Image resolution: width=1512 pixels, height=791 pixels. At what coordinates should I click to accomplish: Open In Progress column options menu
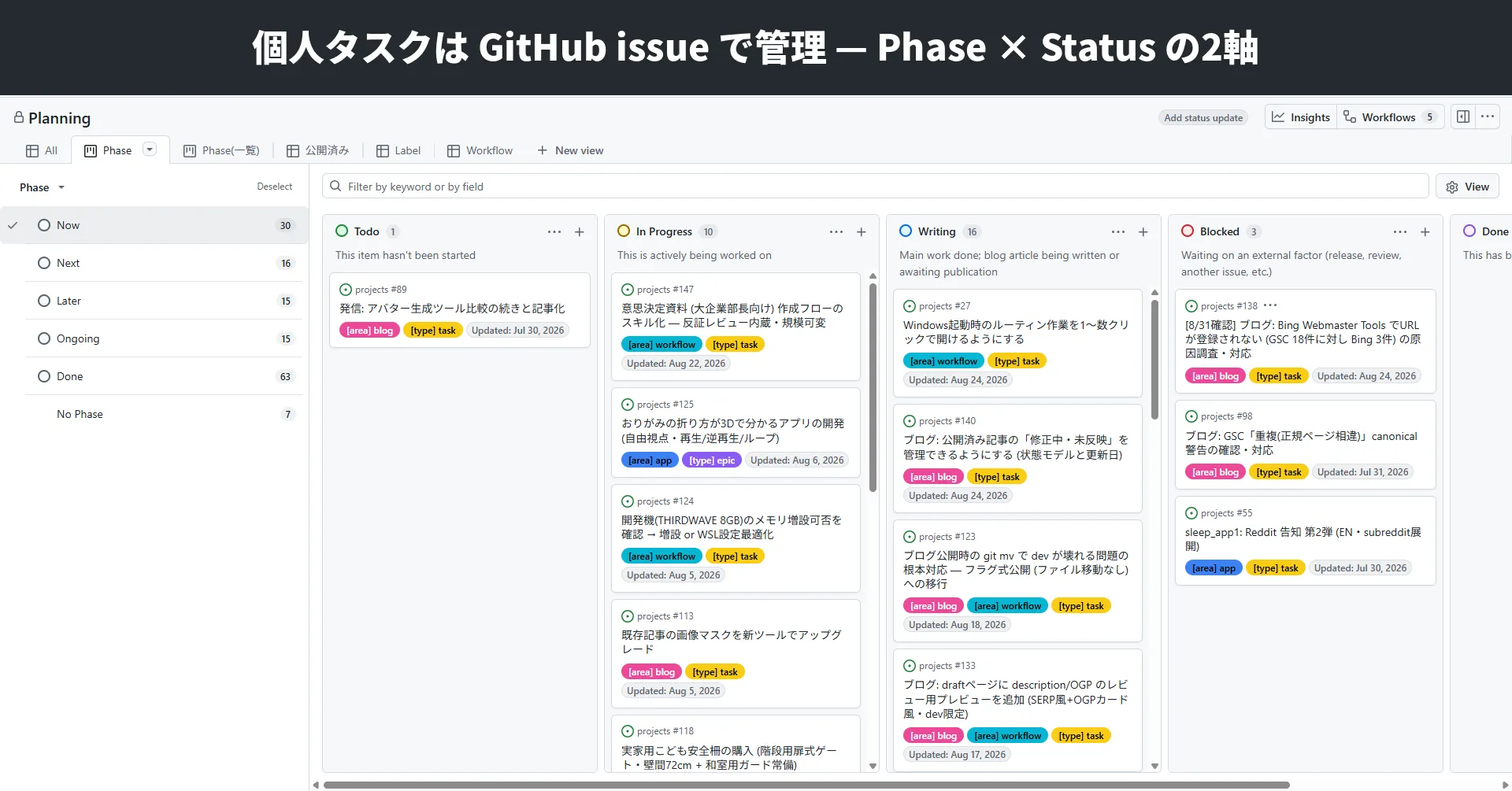click(836, 231)
